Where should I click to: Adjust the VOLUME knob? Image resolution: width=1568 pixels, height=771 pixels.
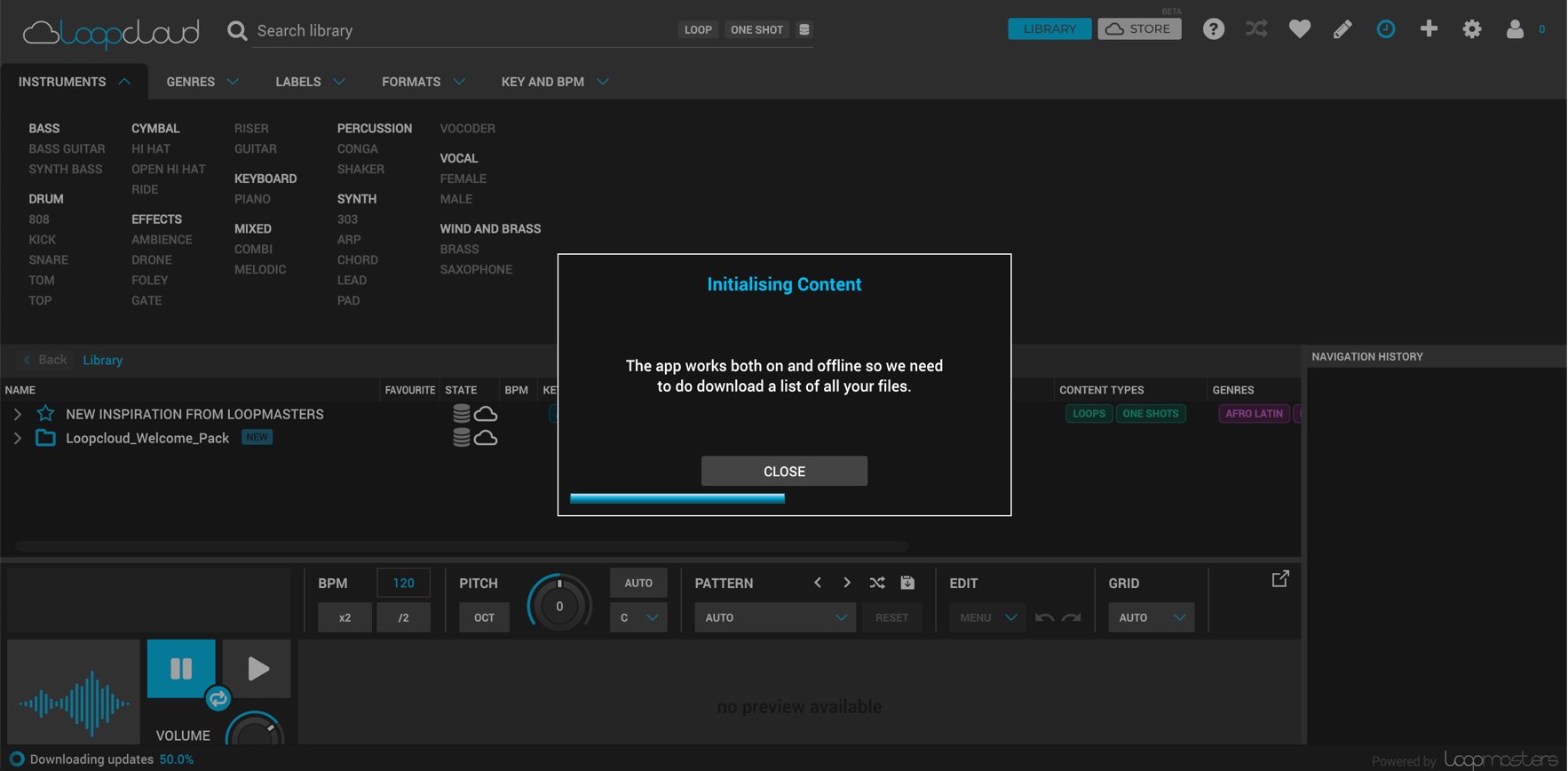256,730
